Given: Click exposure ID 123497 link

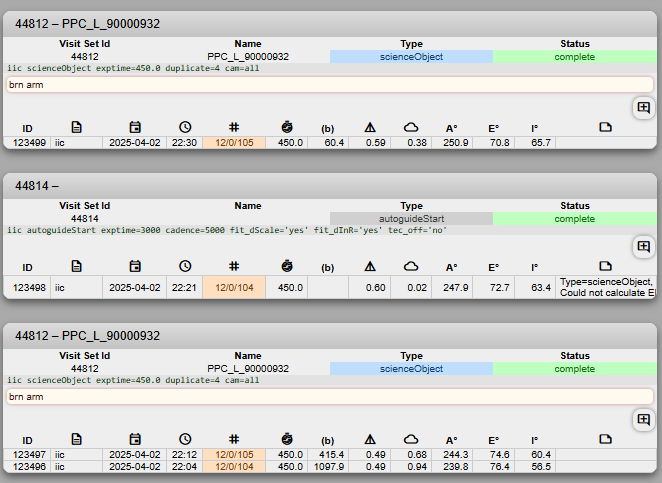Looking at the screenshot, I should click(29, 454).
